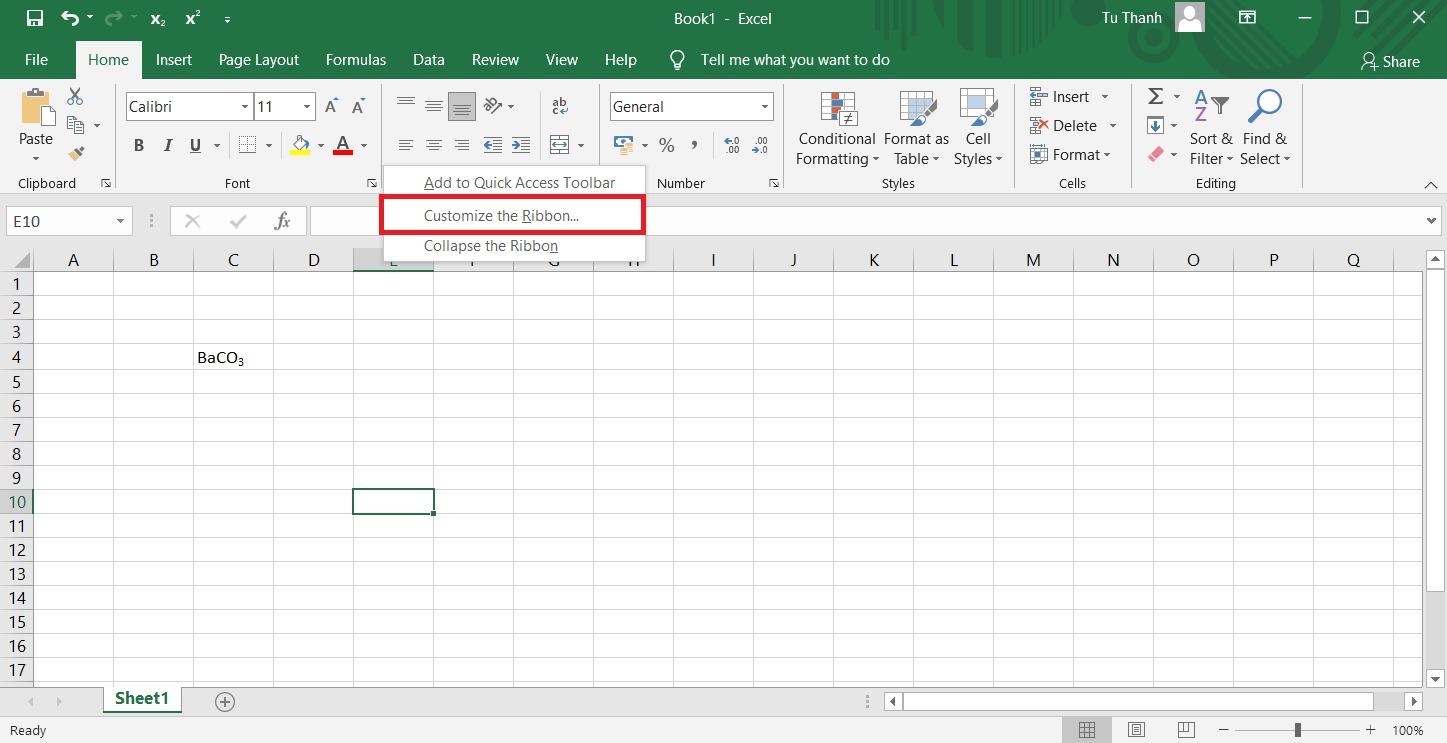
Task: Click the Insert Function fx icon
Action: pyautogui.click(x=283, y=221)
